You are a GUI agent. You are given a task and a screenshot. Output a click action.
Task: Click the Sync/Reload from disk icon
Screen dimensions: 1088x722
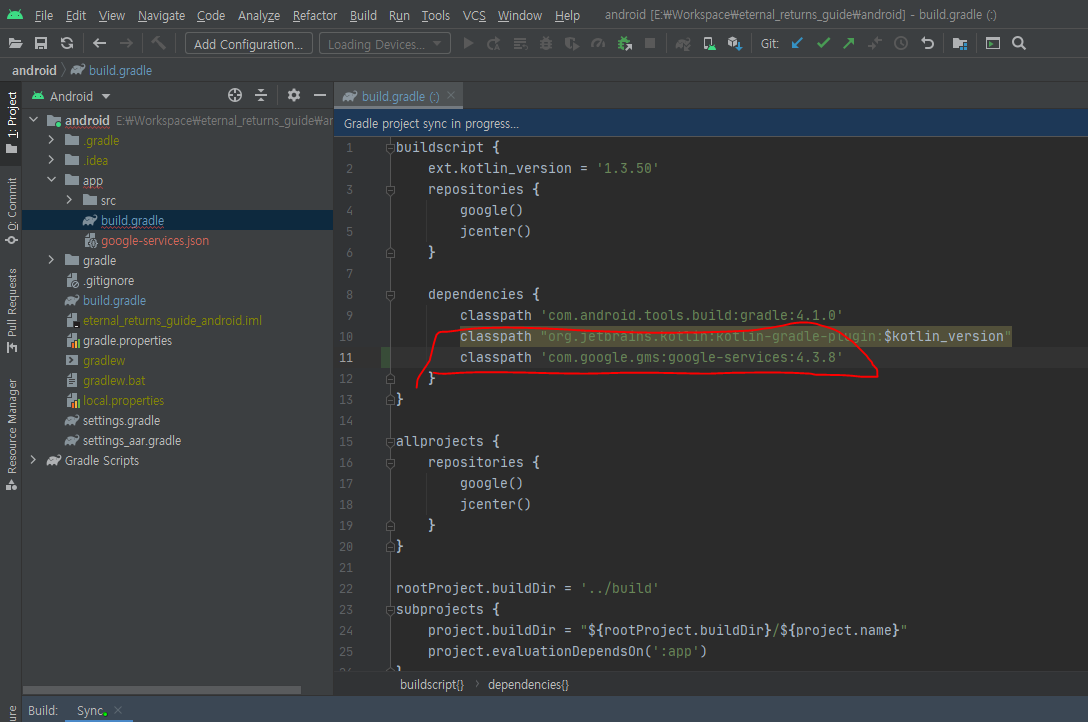(x=67, y=44)
